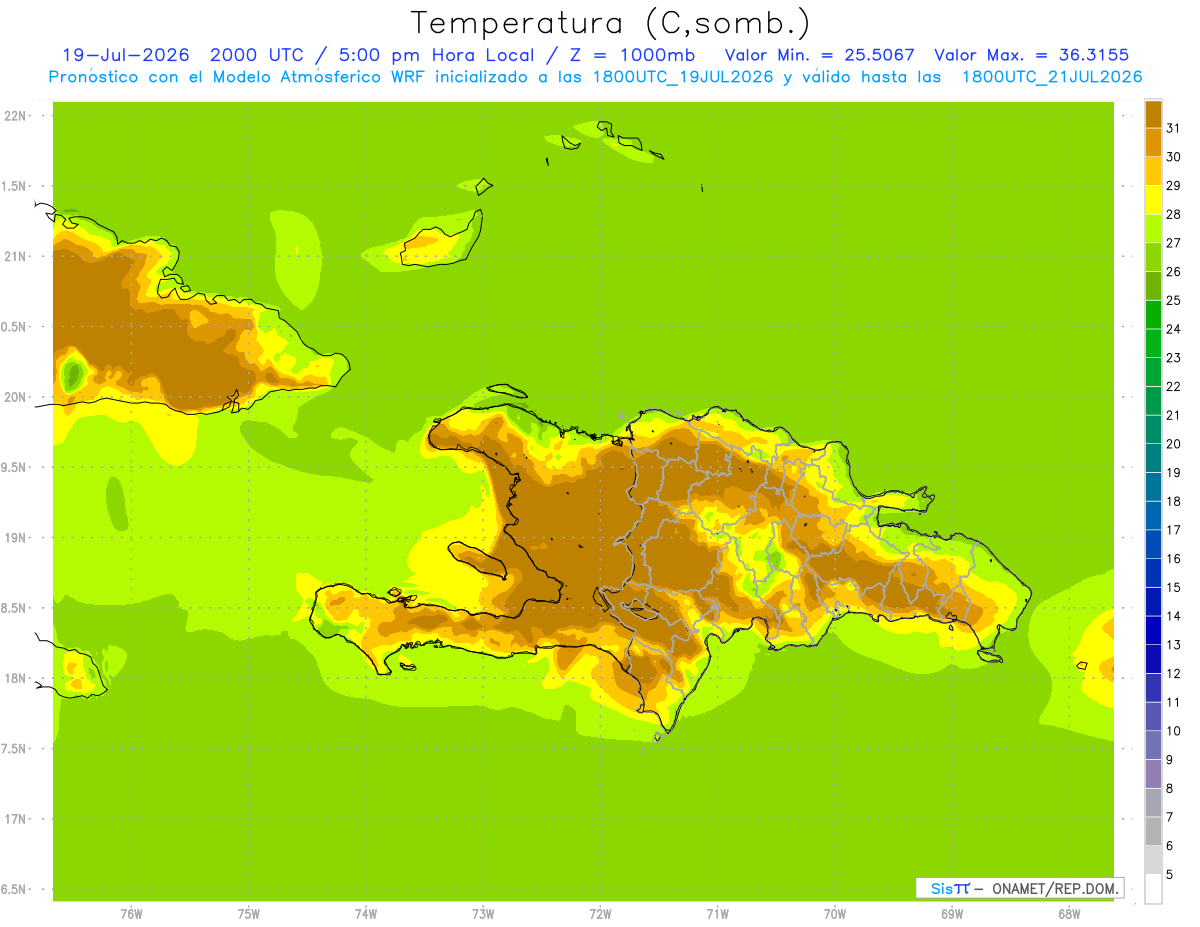Click the "68W" longitude label
The width and height of the screenshot is (1200, 927).
coord(1069,914)
